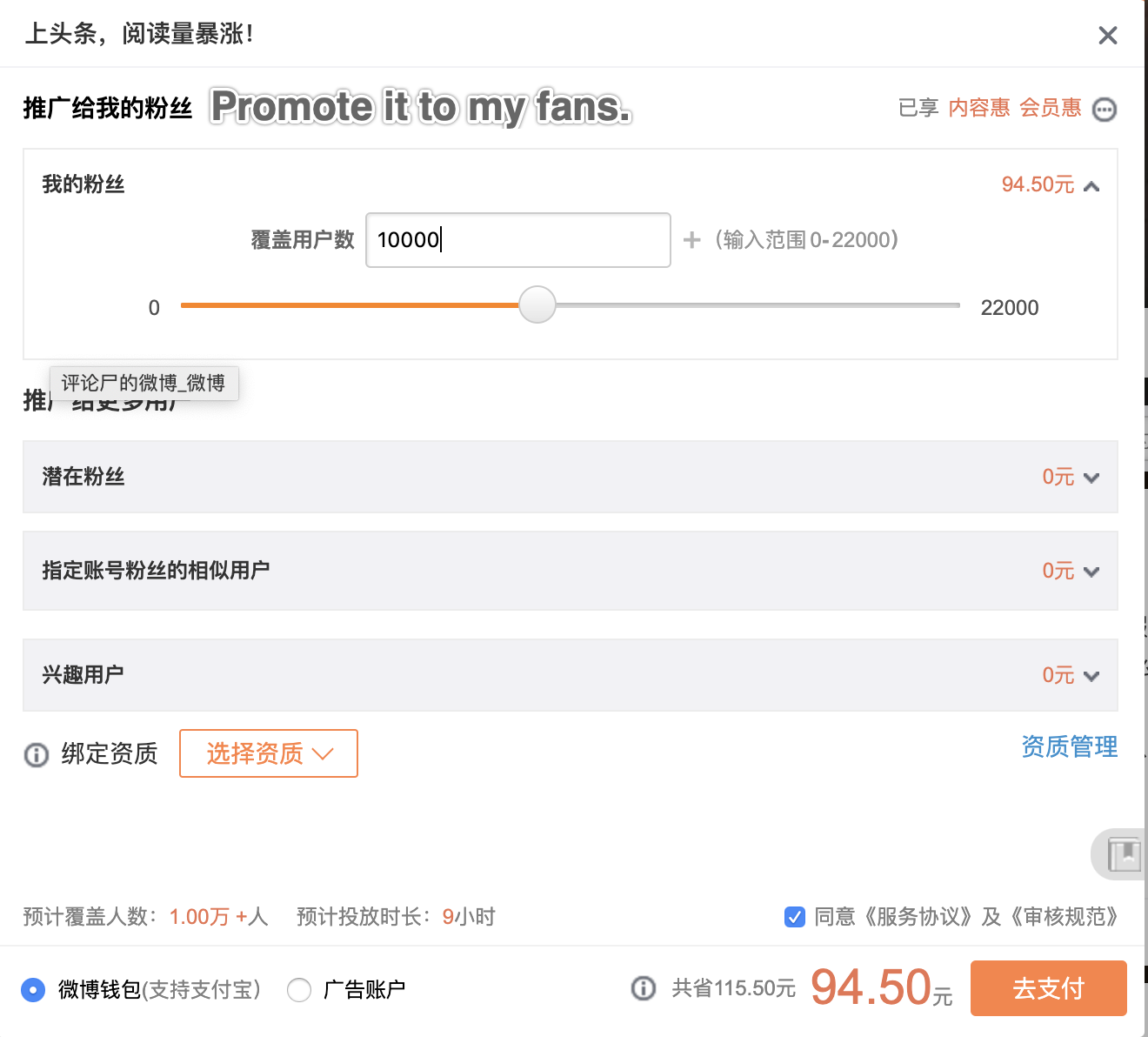Viewport: 1148px width, 1037px height.
Task: Click the info icon beside 共省115.50元
Action: [644, 988]
